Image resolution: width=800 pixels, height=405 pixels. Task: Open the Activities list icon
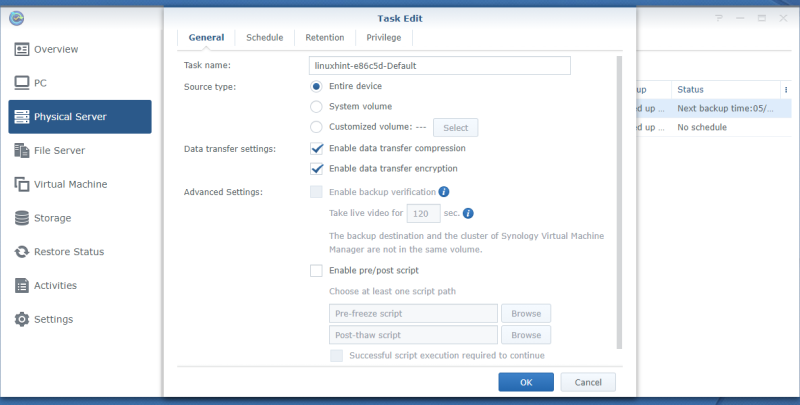pyautogui.click(x=22, y=286)
